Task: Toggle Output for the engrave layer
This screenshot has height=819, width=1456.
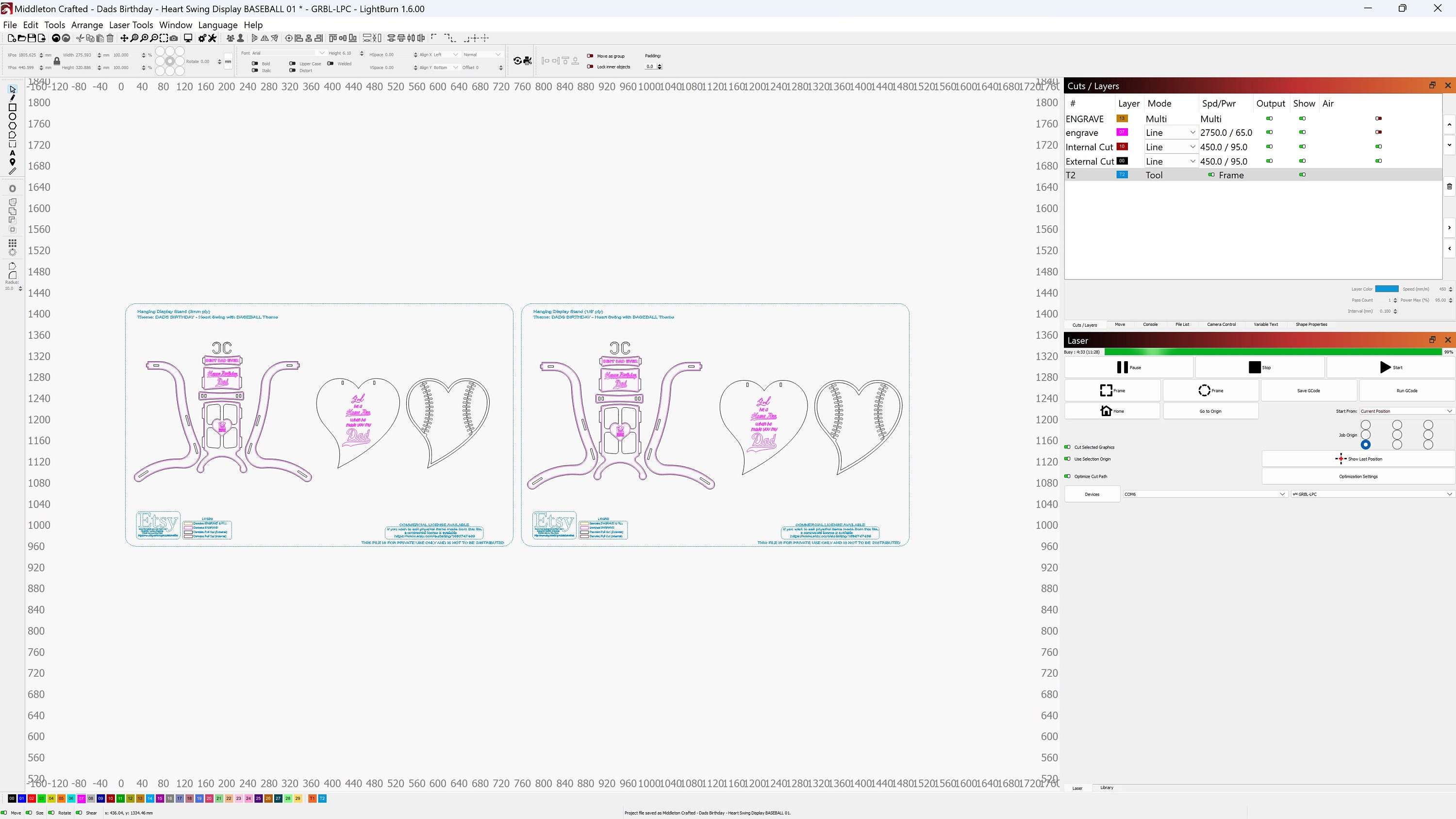Action: tap(1270, 132)
